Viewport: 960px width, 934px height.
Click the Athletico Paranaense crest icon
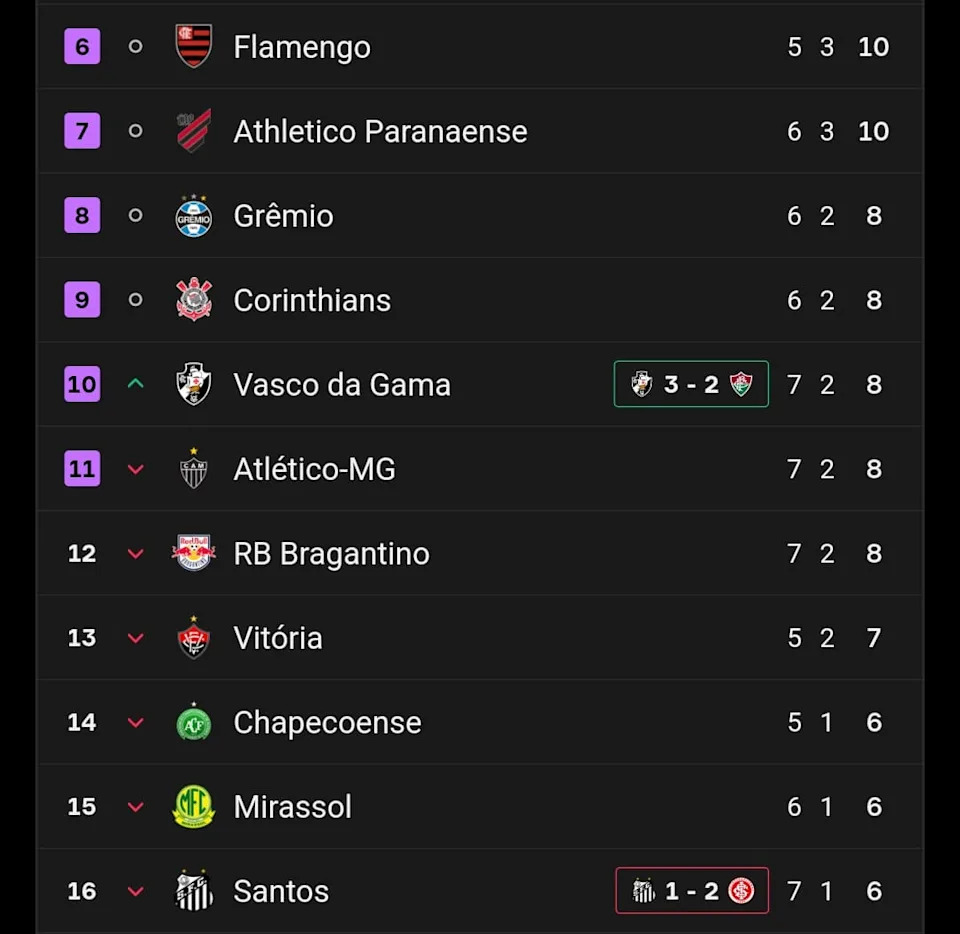[x=193, y=131]
